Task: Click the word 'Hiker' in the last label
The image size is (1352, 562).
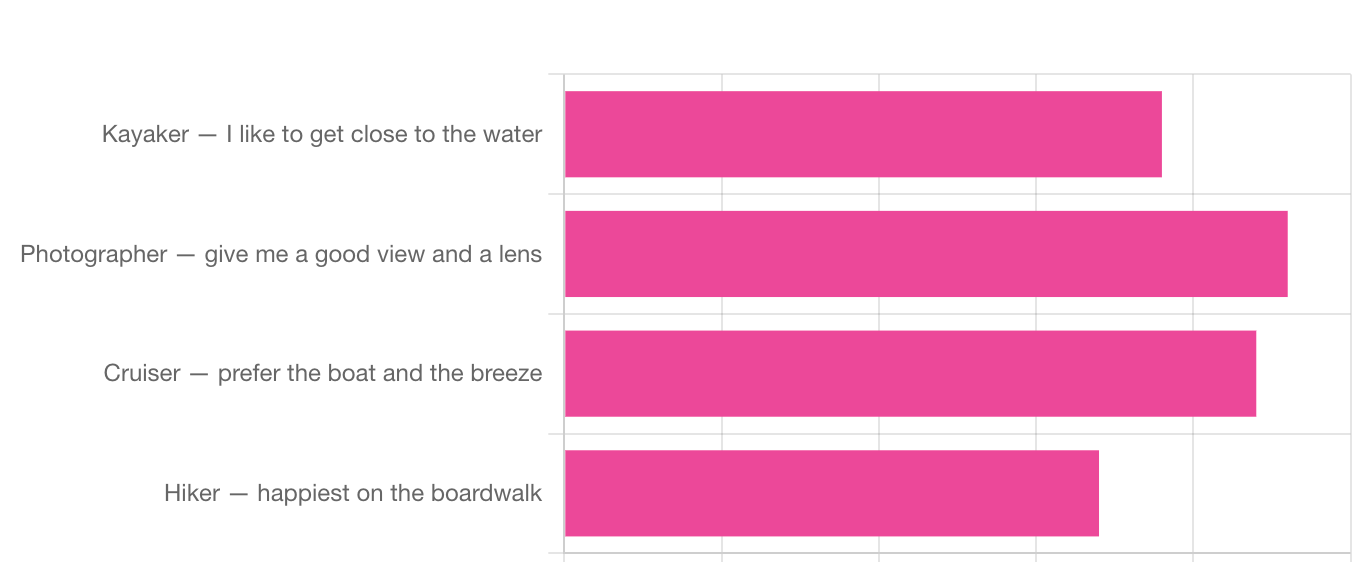Action: coord(192,493)
